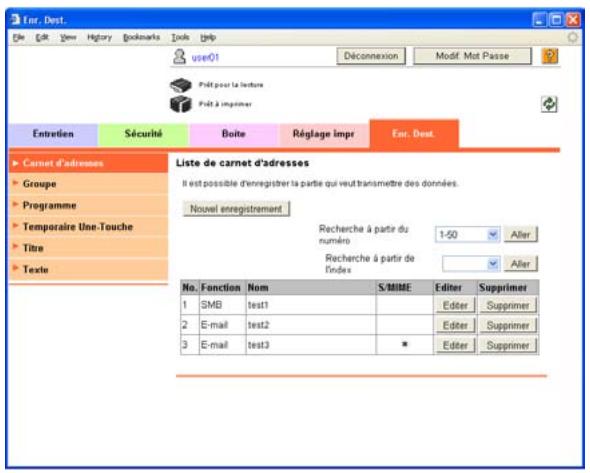The image size is (590, 473).
Task: Click the test2 name cell
Action: tap(311, 325)
